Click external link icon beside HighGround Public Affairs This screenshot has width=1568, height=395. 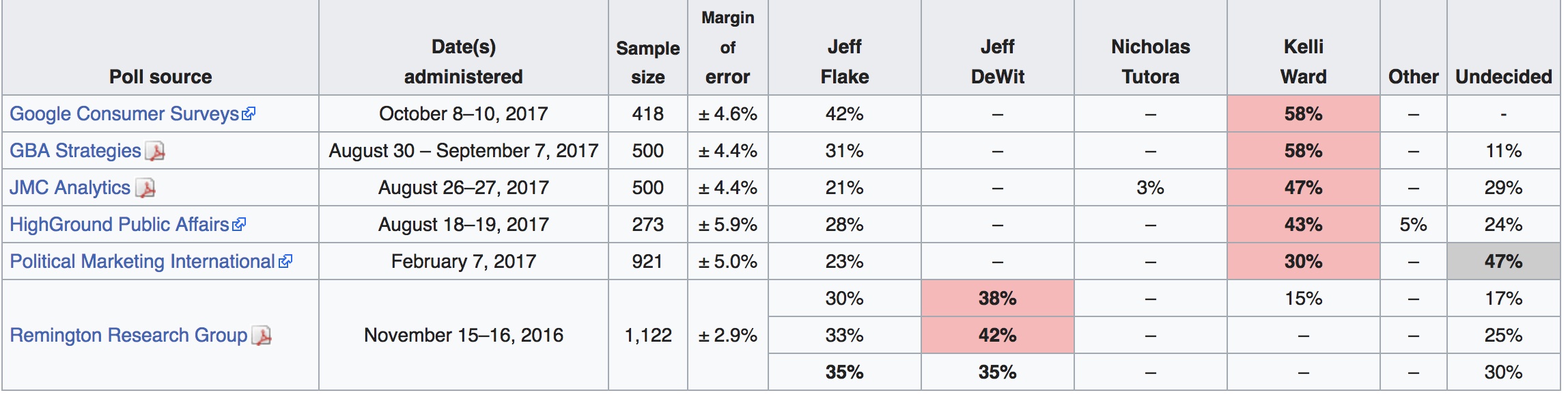tap(239, 224)
